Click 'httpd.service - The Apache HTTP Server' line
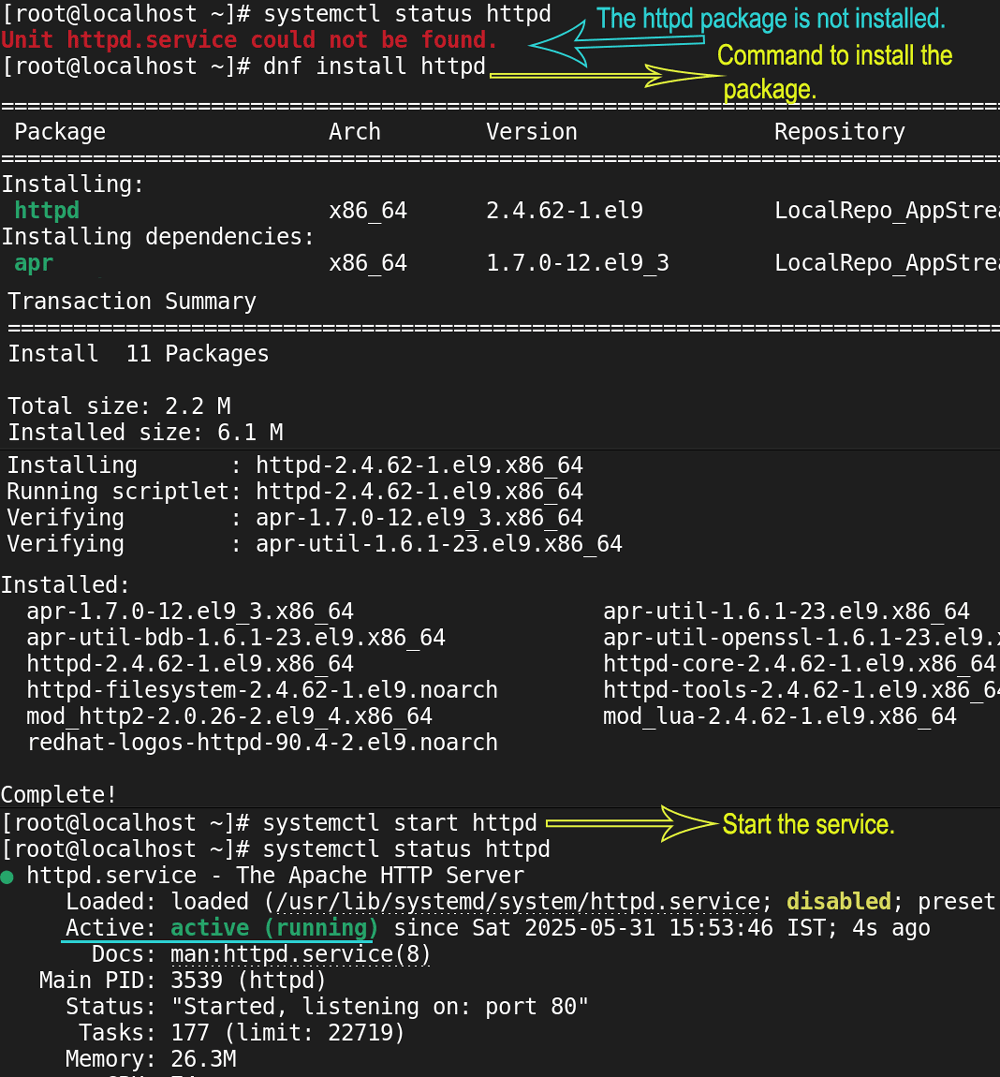 275,875
